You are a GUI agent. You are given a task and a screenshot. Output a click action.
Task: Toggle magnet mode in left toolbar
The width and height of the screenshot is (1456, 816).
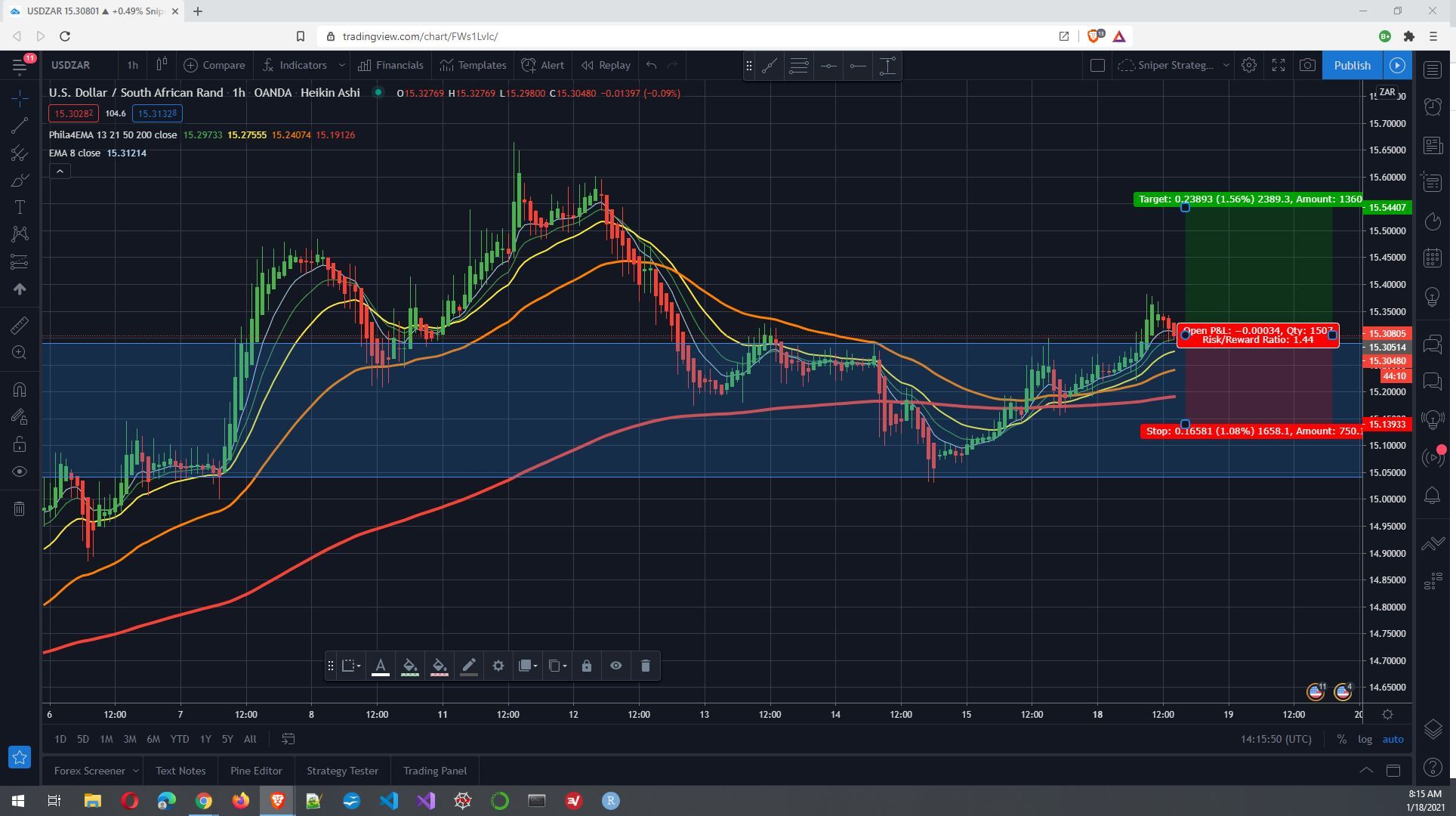point(20,390)
